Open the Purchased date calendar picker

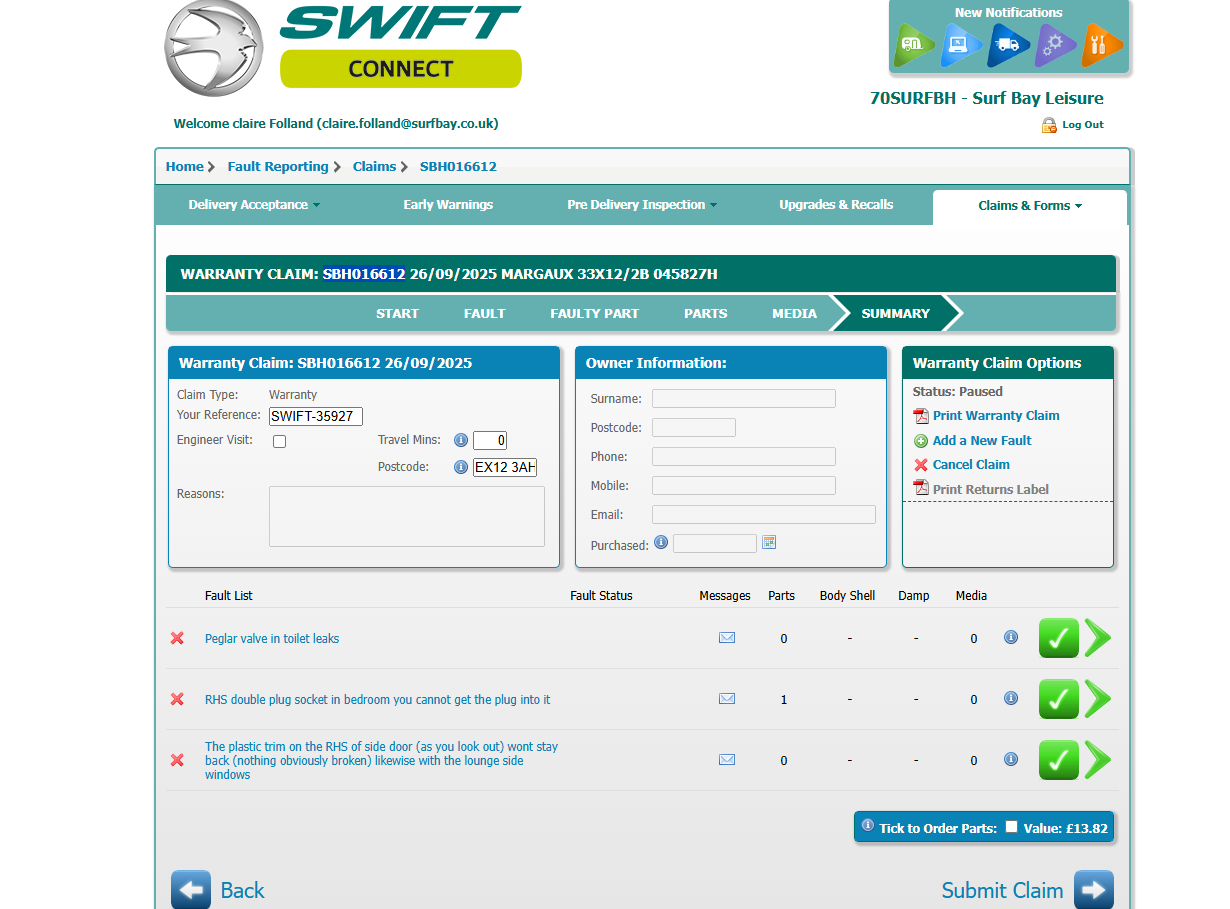pyautogui.click(x=769, y=542)
